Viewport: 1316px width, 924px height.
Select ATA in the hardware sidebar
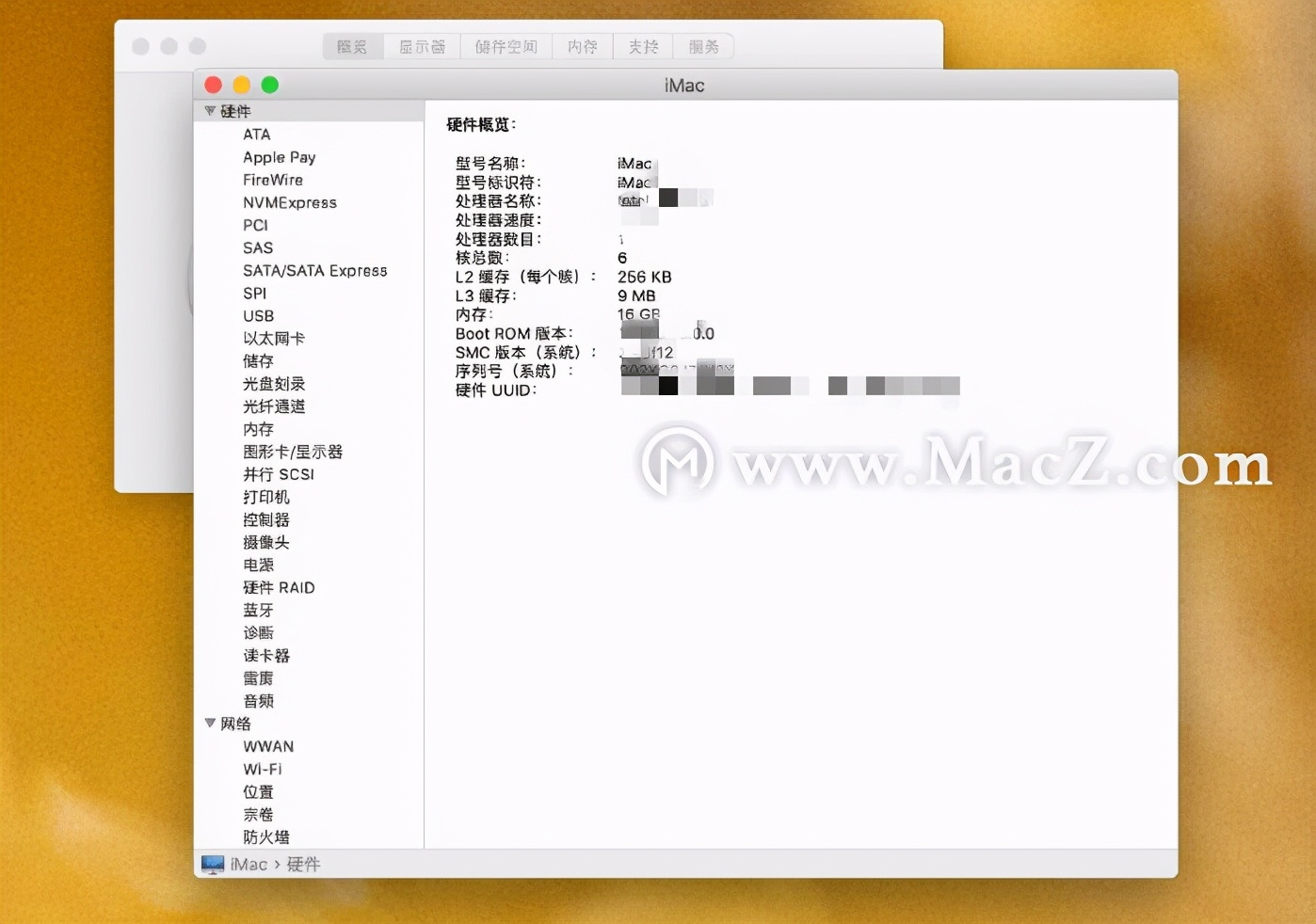256,135
